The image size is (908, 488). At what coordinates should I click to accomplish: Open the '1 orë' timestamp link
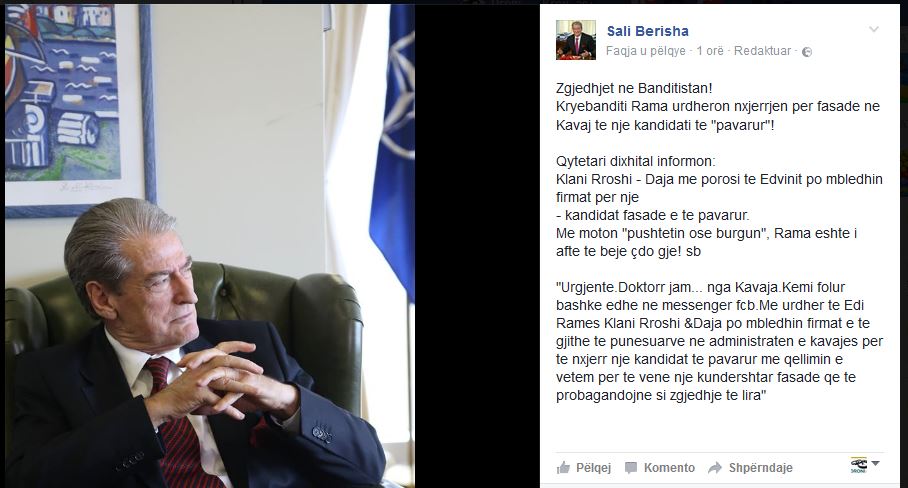pyautogui.click(x=710, y=51)
